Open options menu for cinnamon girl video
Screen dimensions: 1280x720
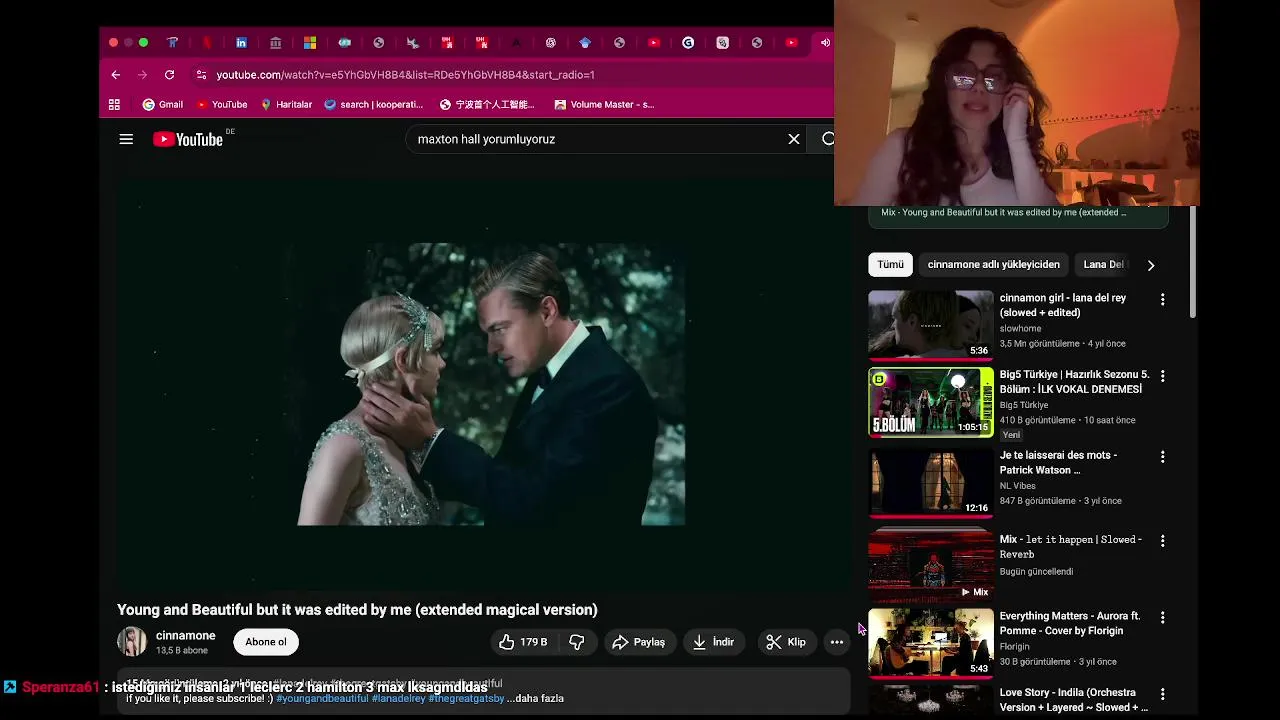[x=1162, y=299]
